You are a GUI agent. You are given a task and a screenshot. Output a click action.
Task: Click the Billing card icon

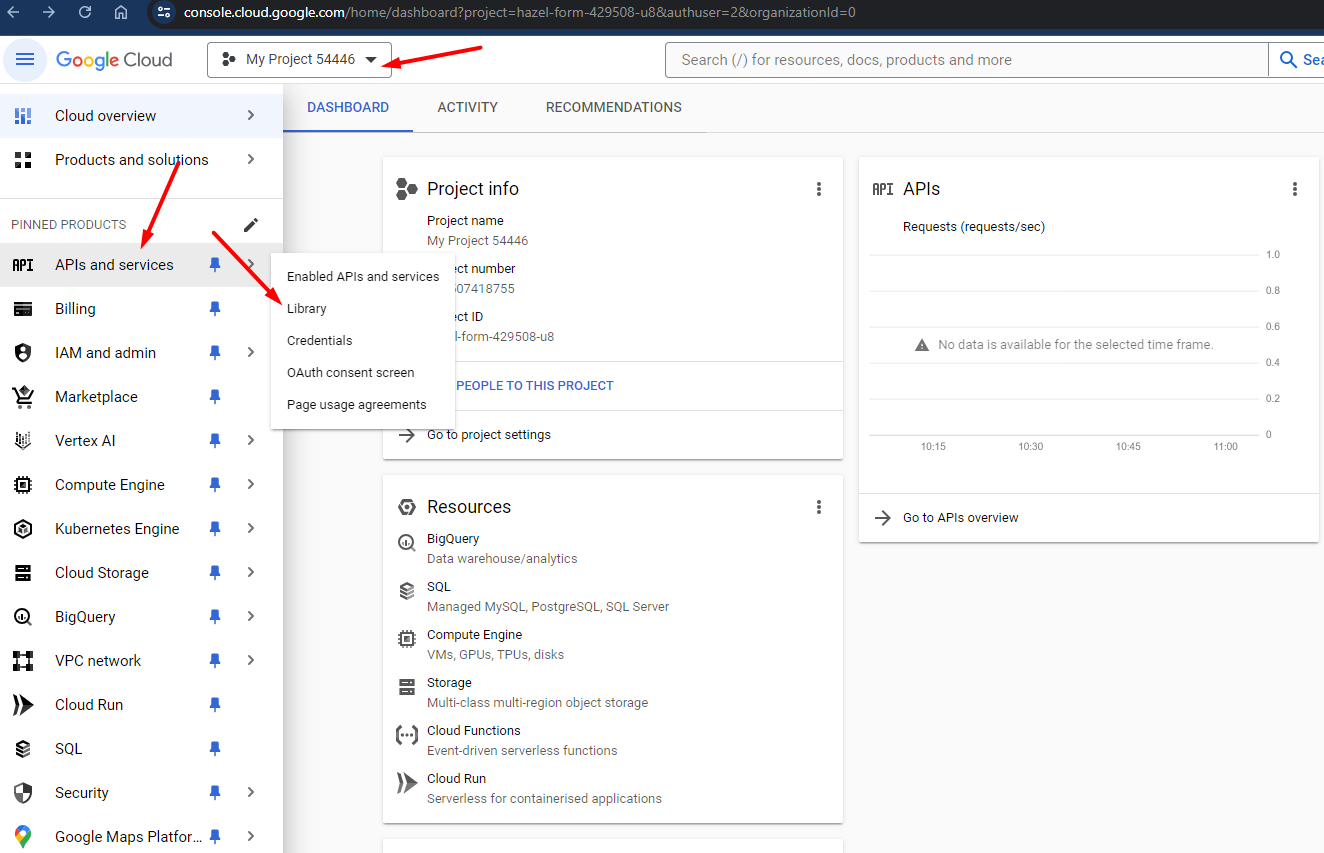[22, 309]
